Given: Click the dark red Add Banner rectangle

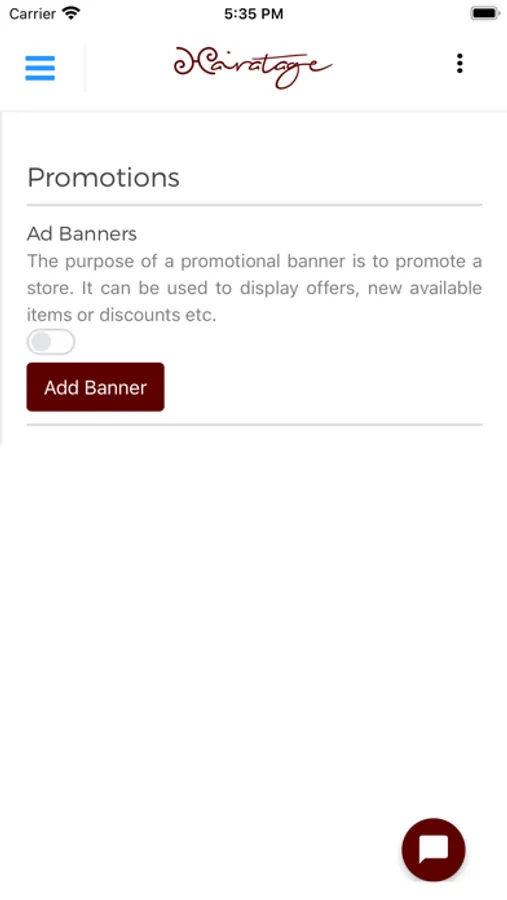Looking at the screenshot, I should pos(95,387).
